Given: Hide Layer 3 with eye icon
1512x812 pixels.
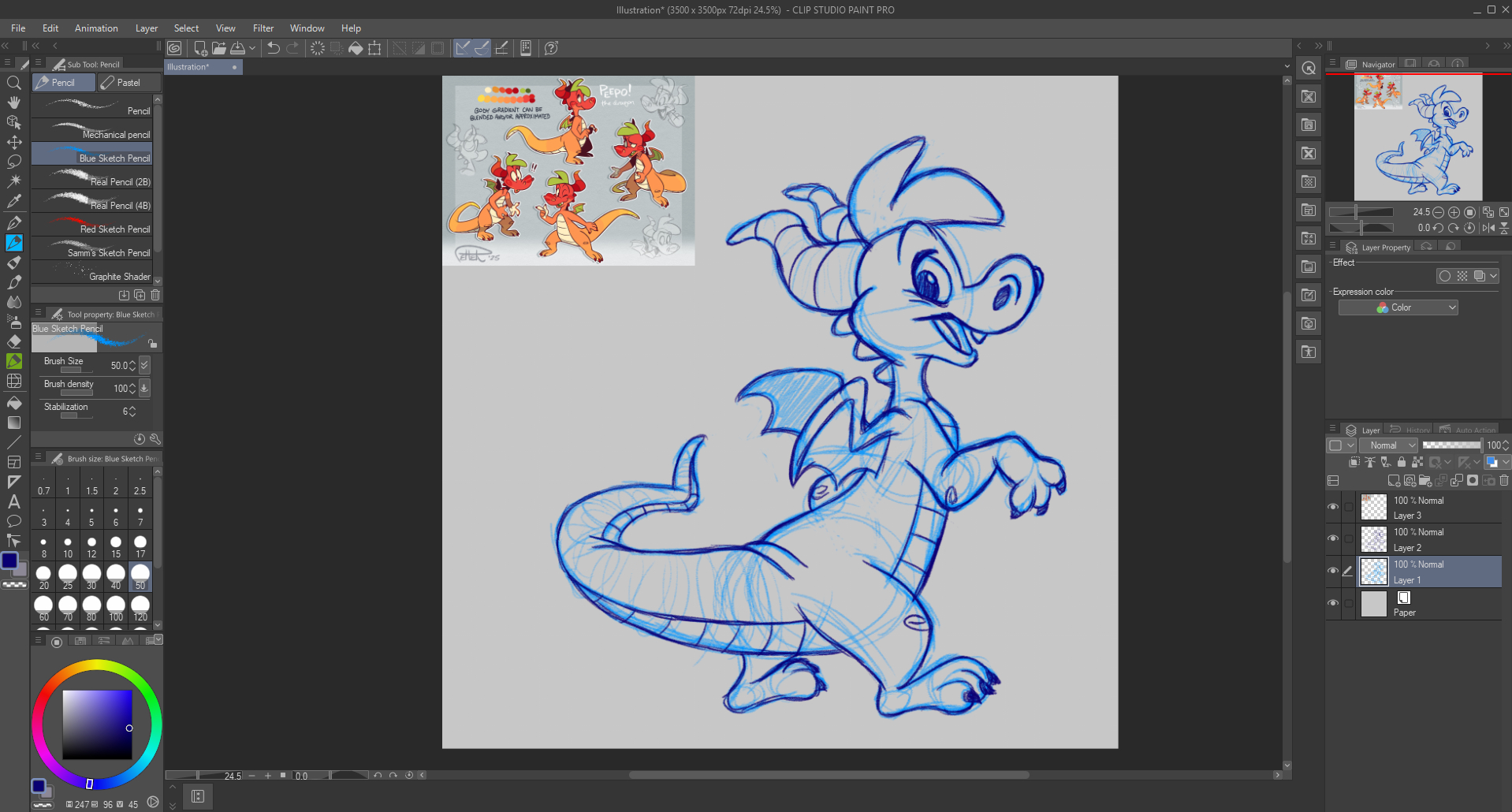Looking at the screenshot, I should pyautogui.click(x=1333, y=507).
